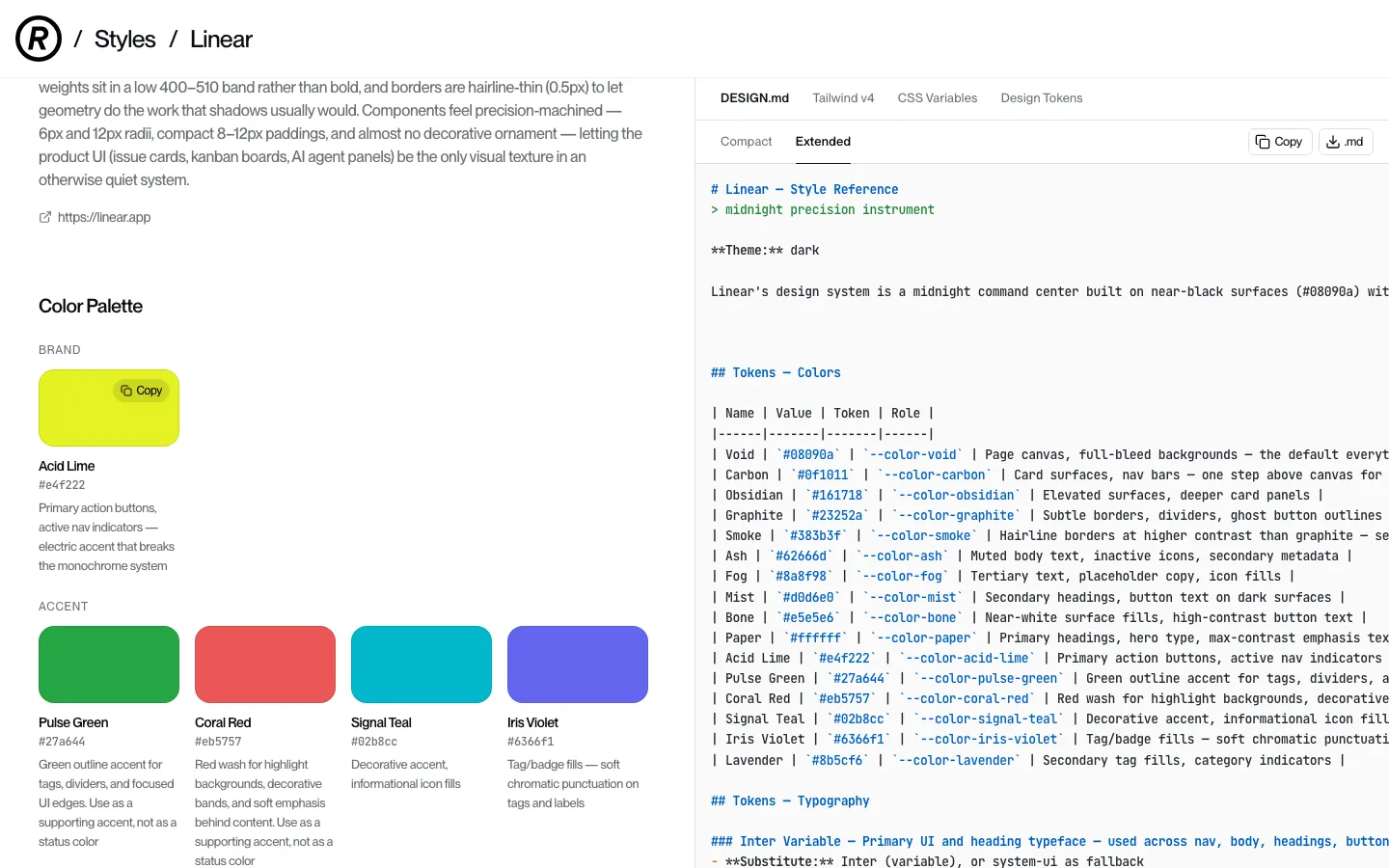Select the Extended view tab

point(823,141)
